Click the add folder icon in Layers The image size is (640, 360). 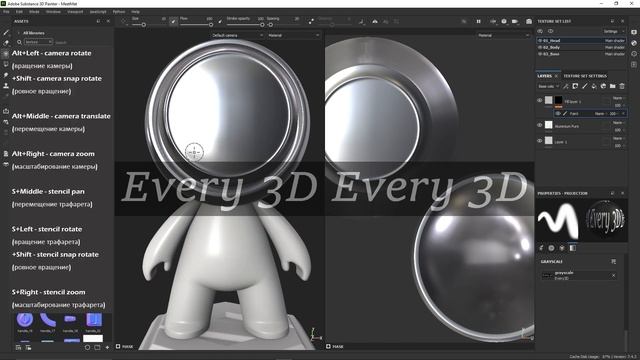pos(613,86)
